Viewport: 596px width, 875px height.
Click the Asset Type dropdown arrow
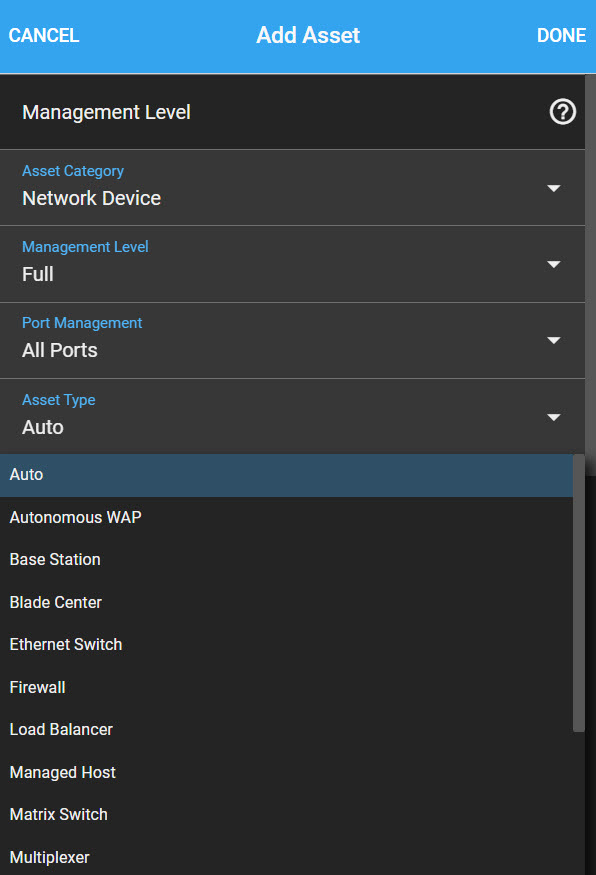click(554, 417)
